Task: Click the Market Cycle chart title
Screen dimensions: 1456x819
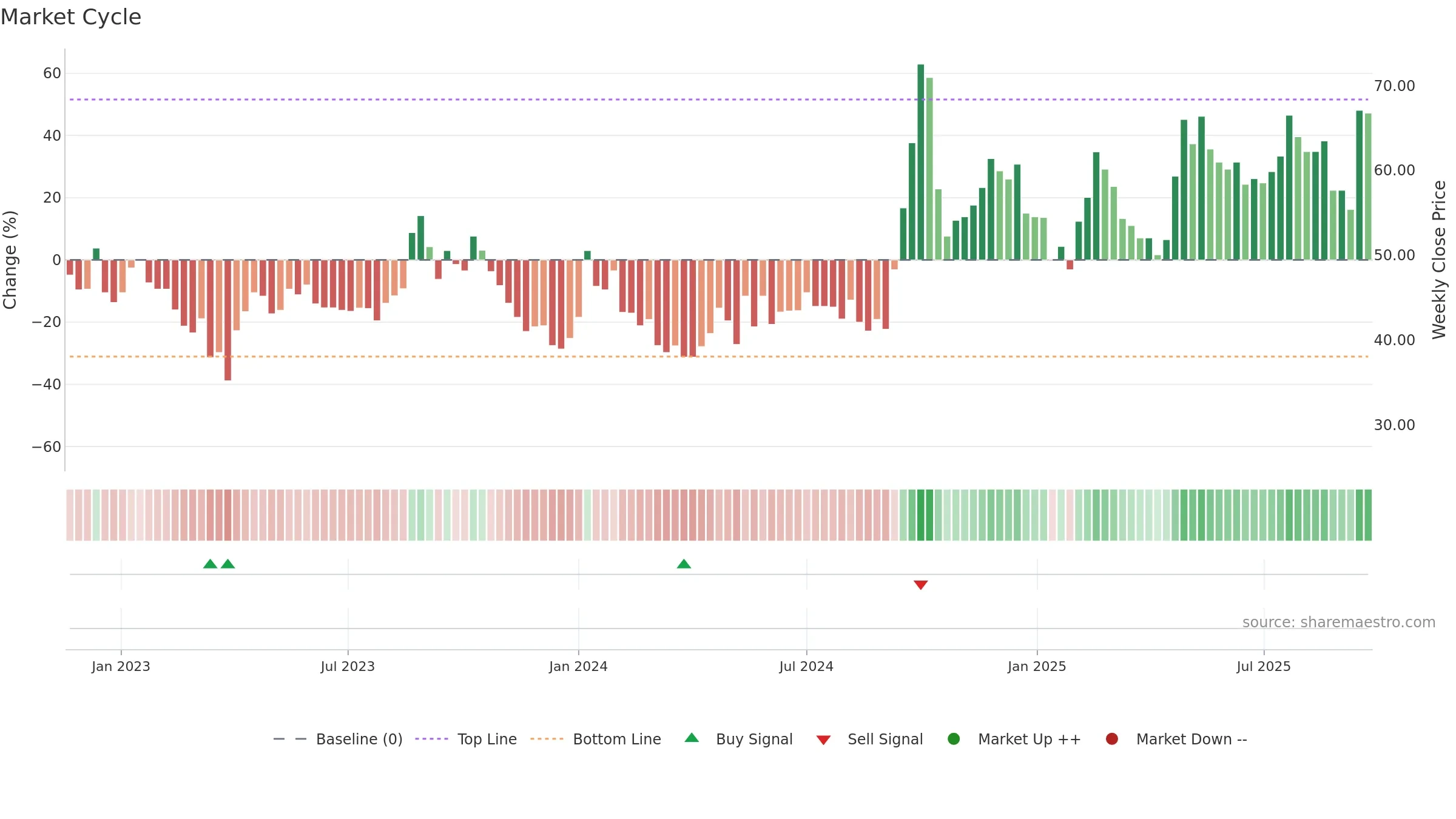Action: click(71, 17)
